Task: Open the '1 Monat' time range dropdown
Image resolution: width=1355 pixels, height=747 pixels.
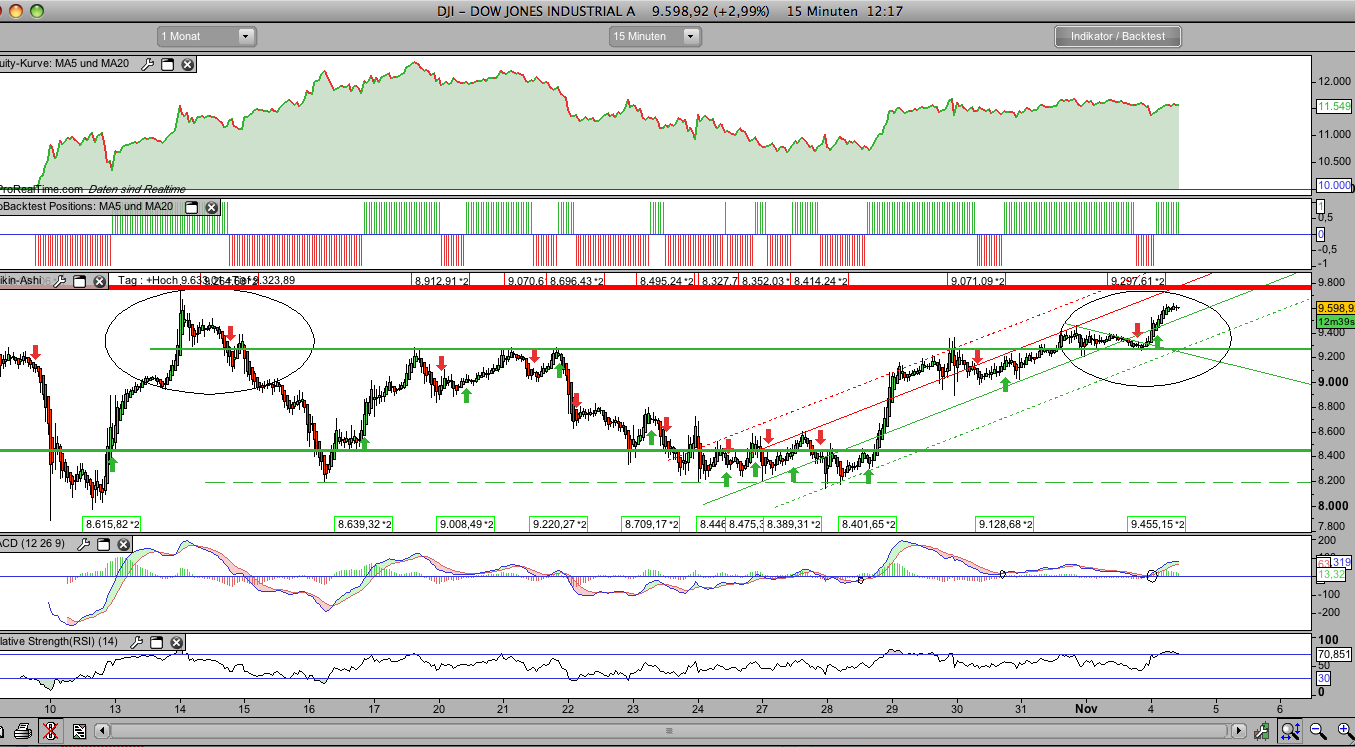Action: pos(208,36)
